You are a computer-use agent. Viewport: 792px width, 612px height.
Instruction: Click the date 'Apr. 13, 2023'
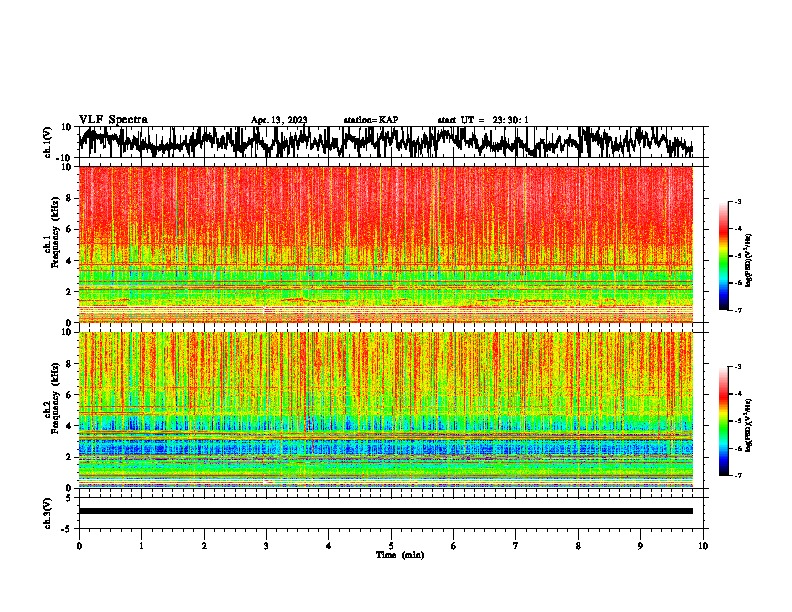tap(279, 120)
